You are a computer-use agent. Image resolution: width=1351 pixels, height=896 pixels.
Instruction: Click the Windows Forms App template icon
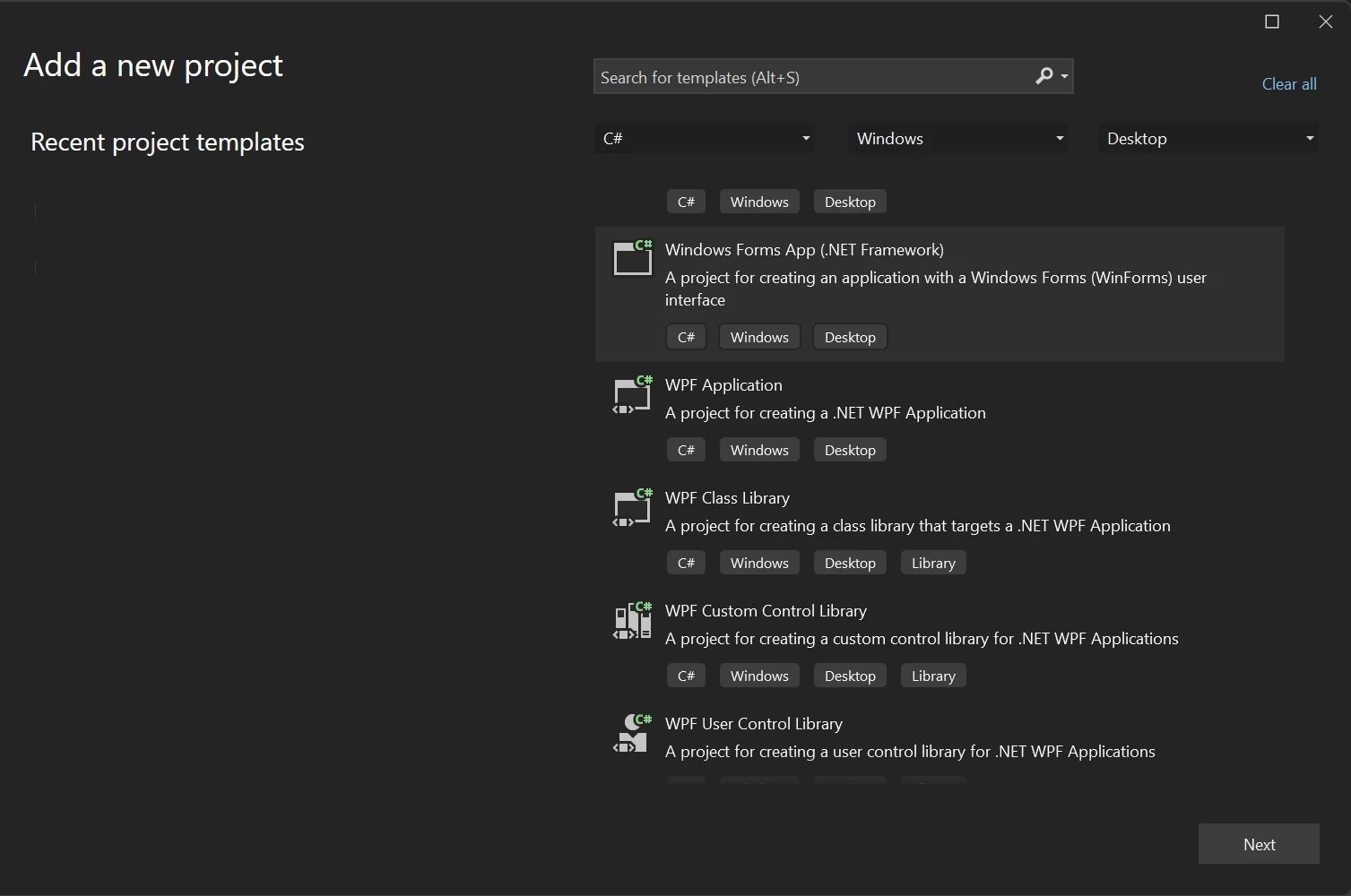point(632,258)
